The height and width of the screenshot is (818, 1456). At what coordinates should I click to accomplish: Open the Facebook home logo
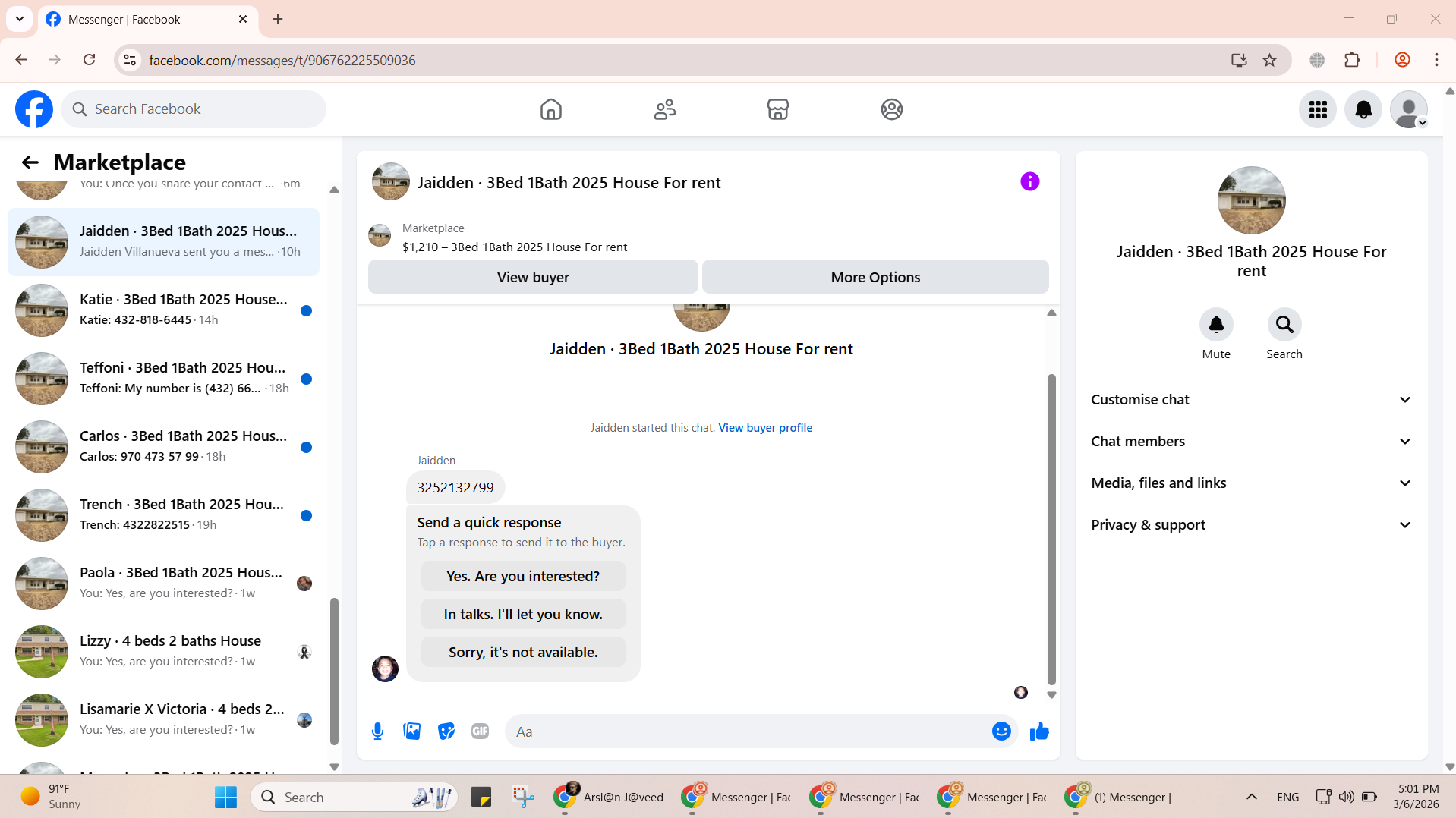click(x=34, y=109)
